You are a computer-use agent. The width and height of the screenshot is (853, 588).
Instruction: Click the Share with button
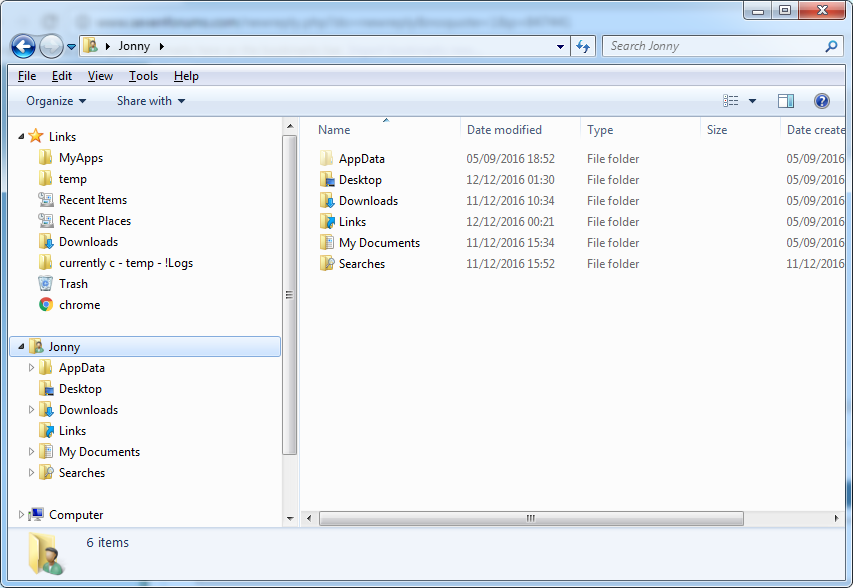[x=151, y=101]
